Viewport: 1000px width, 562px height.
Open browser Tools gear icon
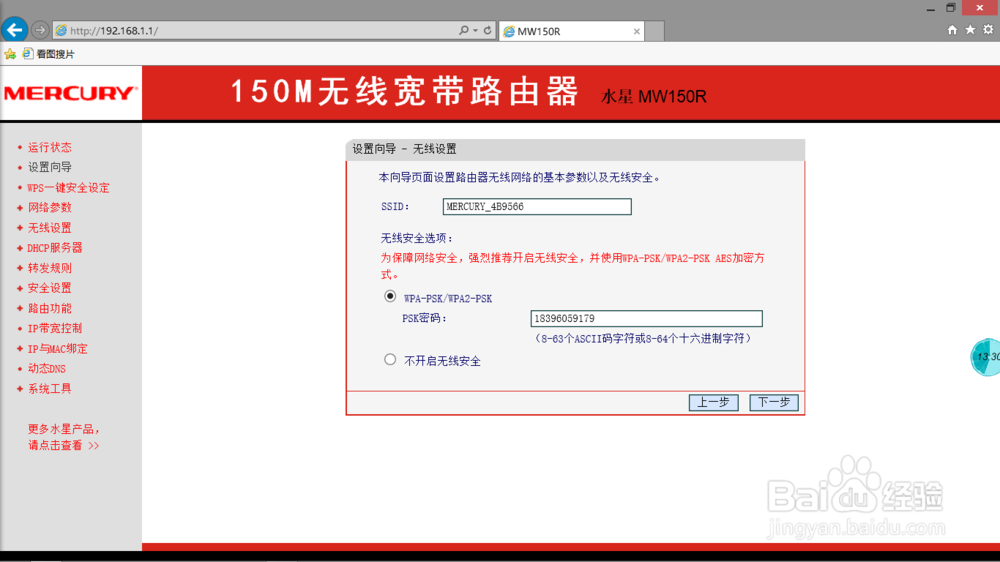click(x=988, y=30)
